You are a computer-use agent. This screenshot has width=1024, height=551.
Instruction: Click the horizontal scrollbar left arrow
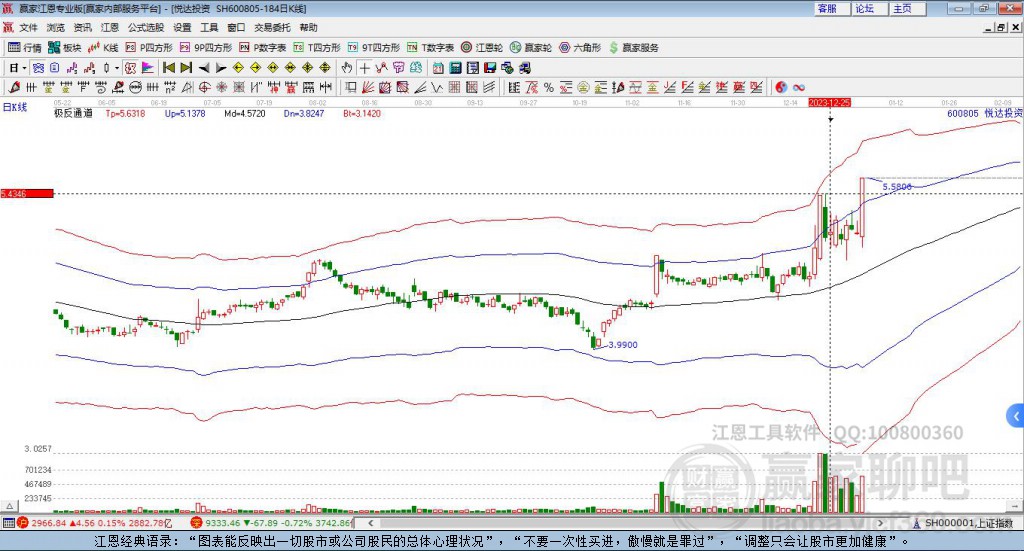(x=370, y=523)
